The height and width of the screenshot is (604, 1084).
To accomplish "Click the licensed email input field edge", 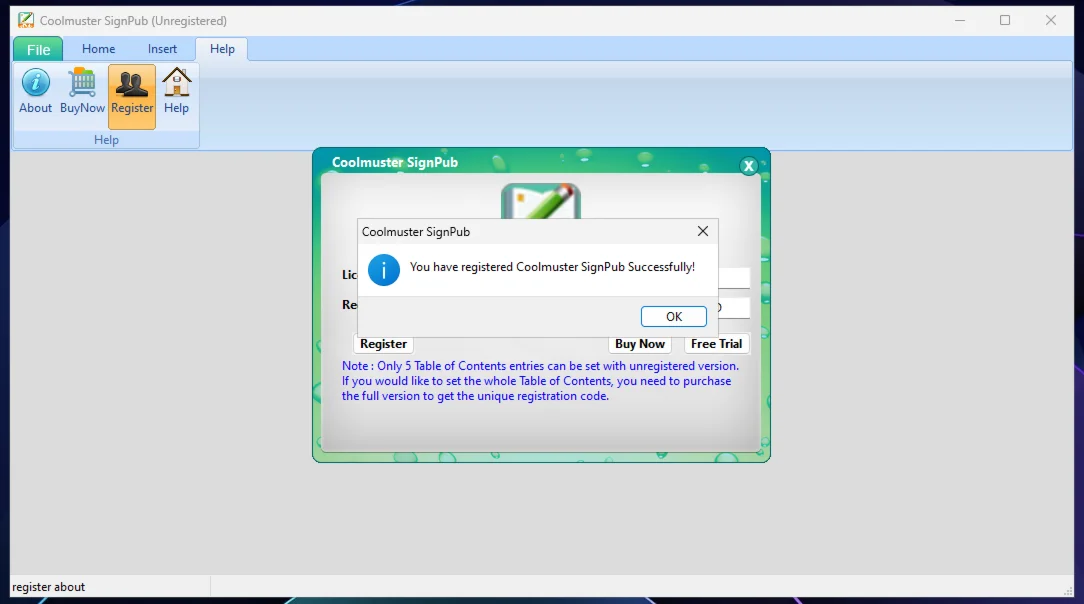I will [x=734, y=278].
